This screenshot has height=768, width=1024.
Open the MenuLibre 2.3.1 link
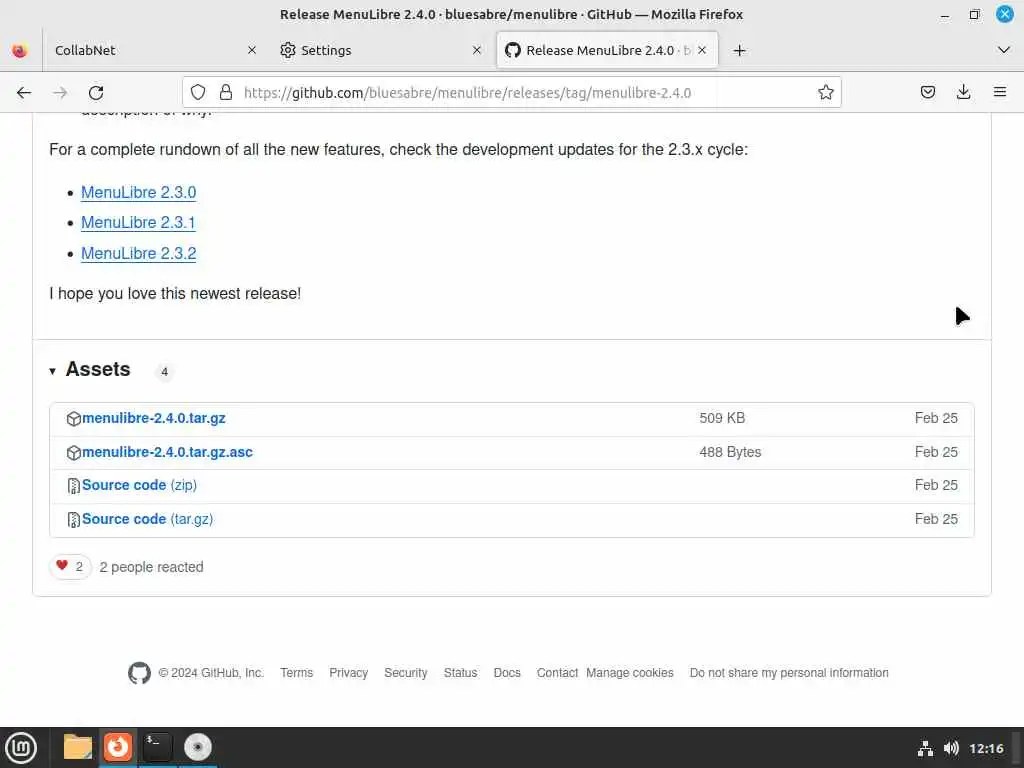138,223
